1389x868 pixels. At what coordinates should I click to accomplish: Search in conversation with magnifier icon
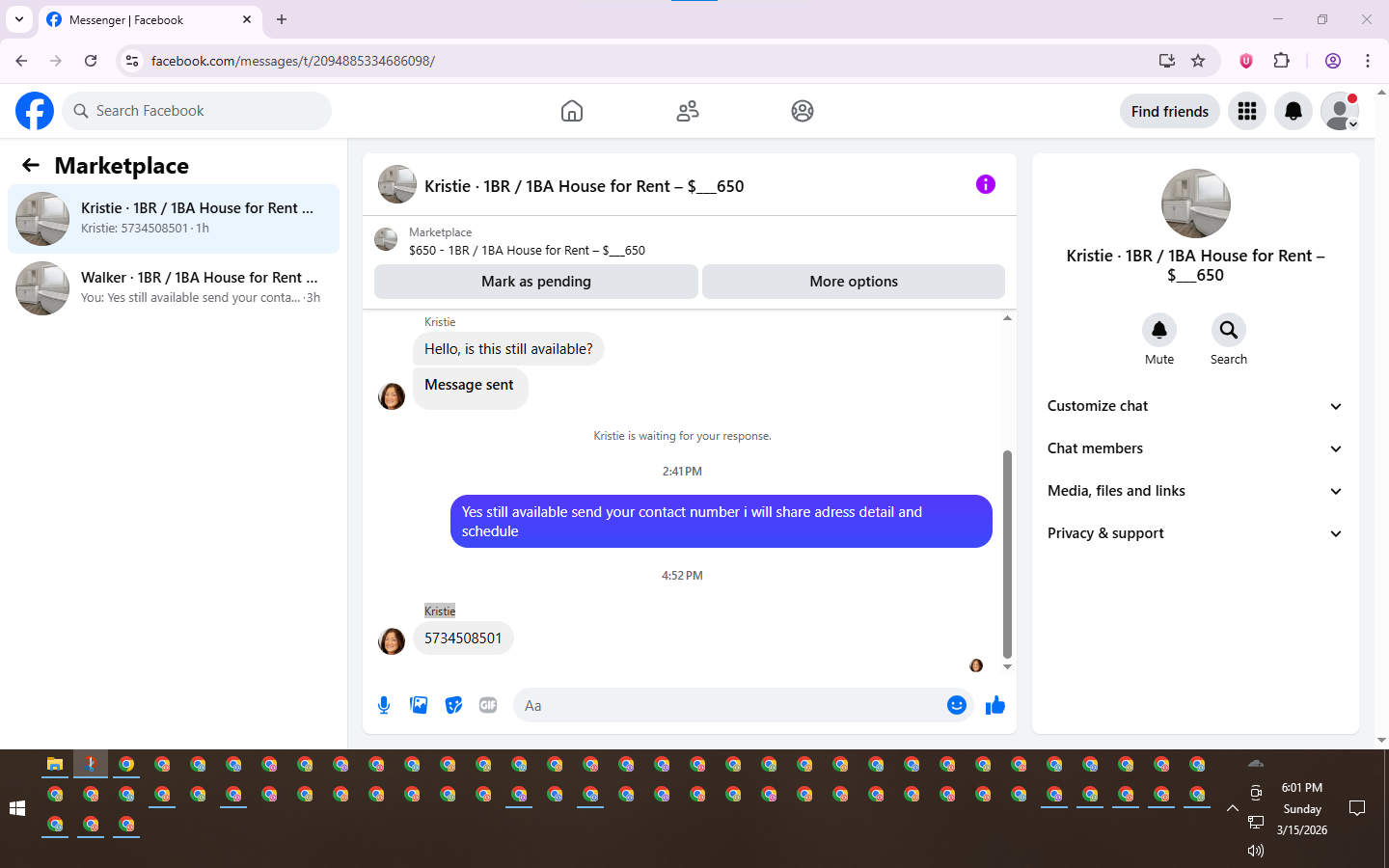[x=1229, y=330]
